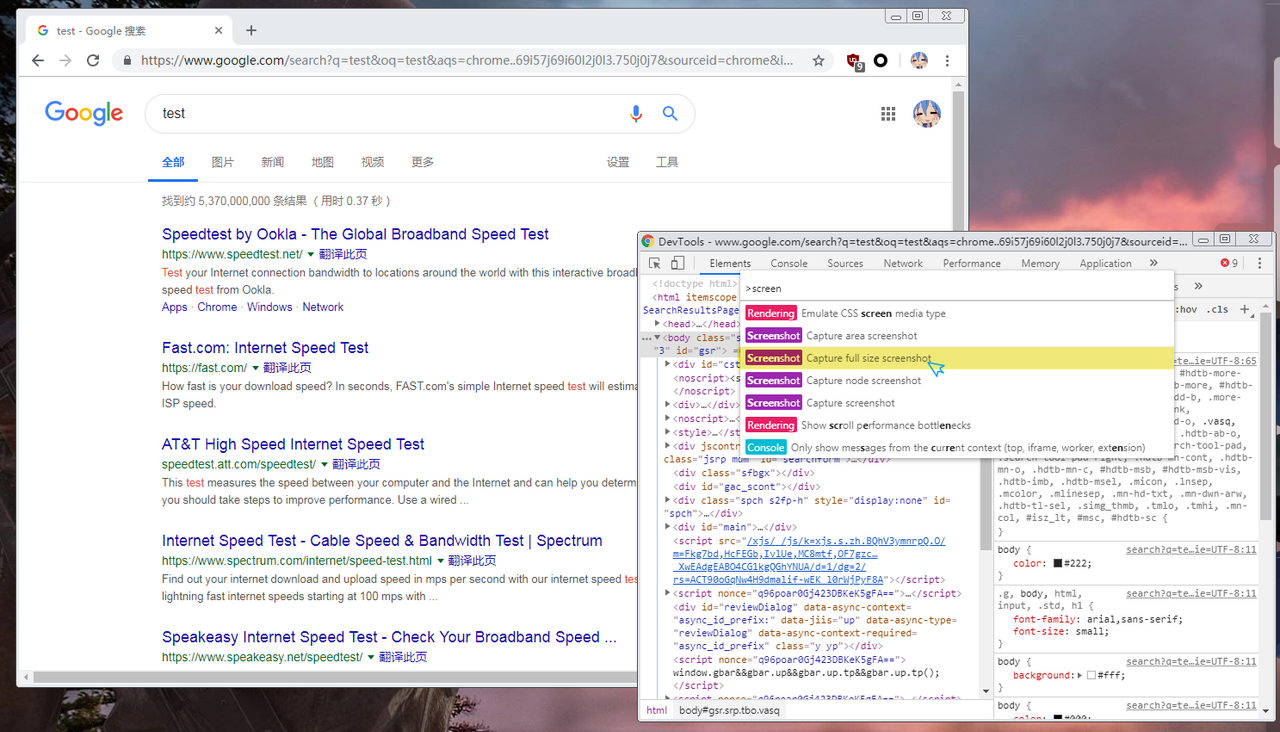This screenshot has width=1280, height=732.
Task: Click the site lock icon in address bar
Action: coord(128,60)
